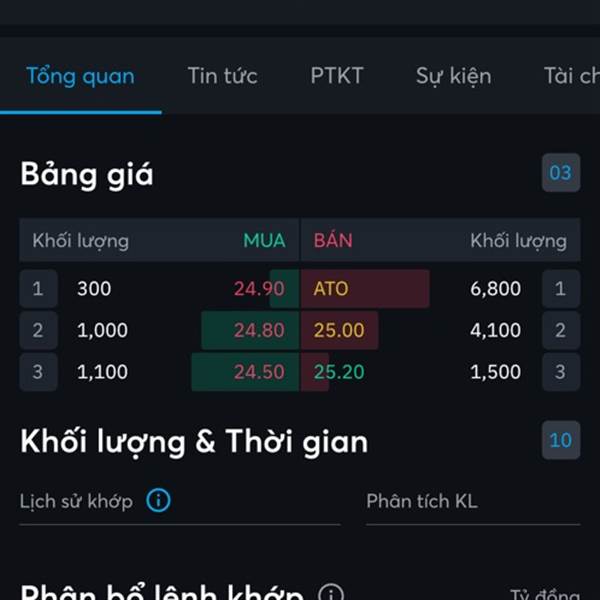600x600 pixels.
Task: Select the ATO sell price
Action: [331, 289]
